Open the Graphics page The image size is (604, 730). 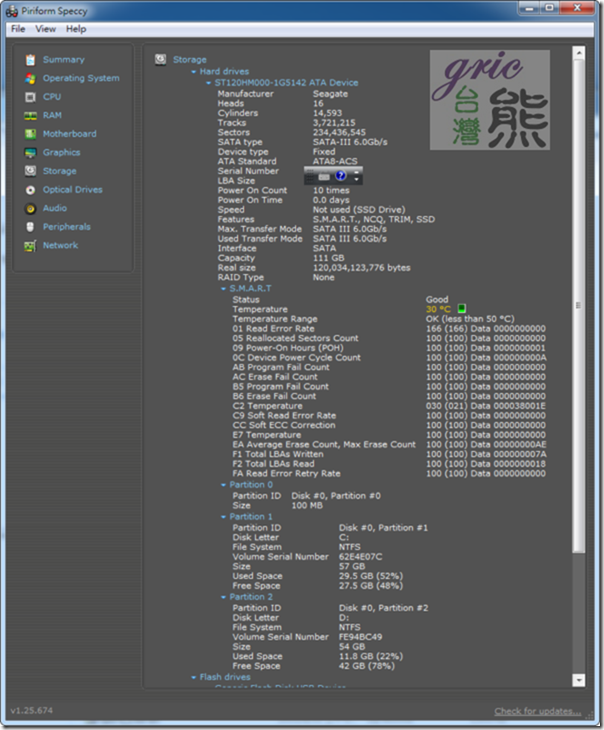pos(61,152)
